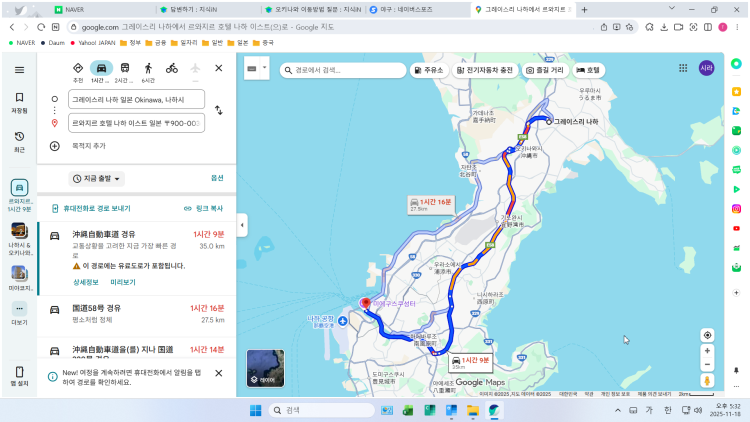
Task: Expand the '더보기' sidebar item
Action: tap(19, 311)
